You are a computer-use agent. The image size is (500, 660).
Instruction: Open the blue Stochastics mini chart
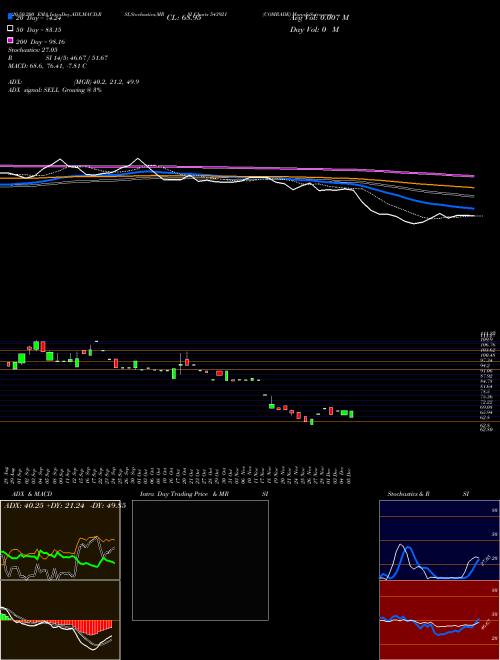pos(439,540)
